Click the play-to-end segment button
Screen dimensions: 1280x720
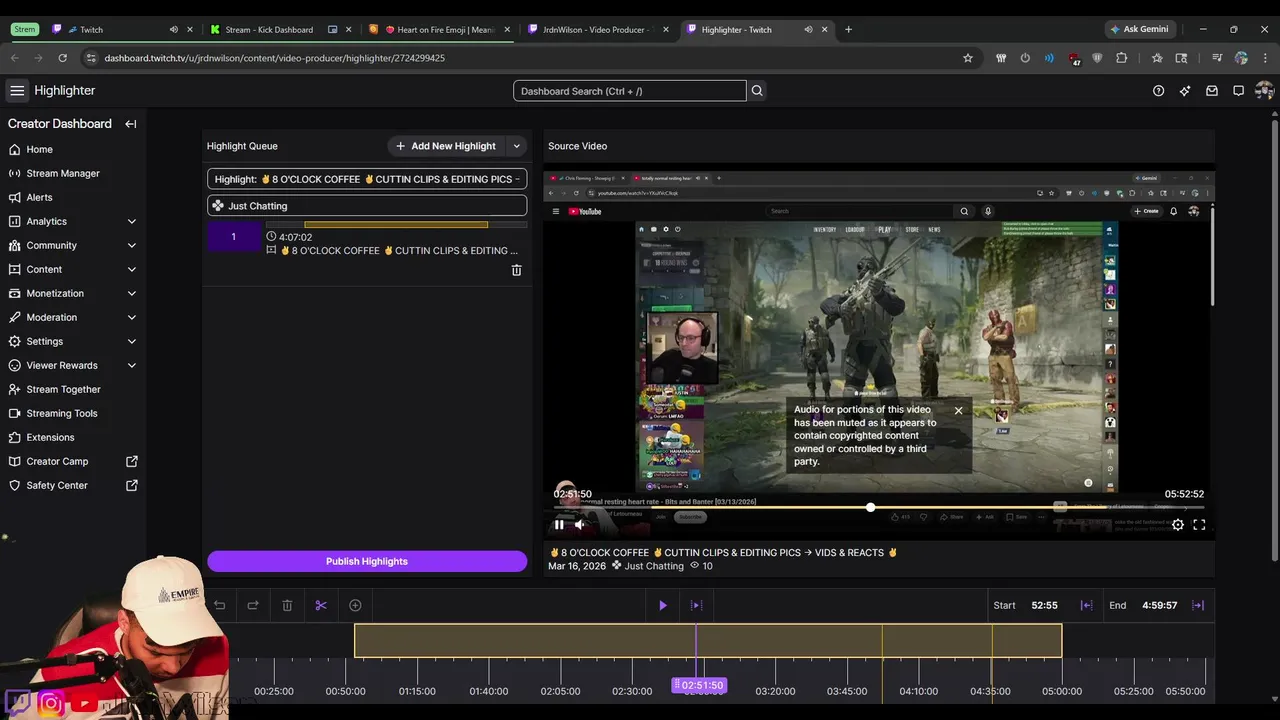[696, 605]
